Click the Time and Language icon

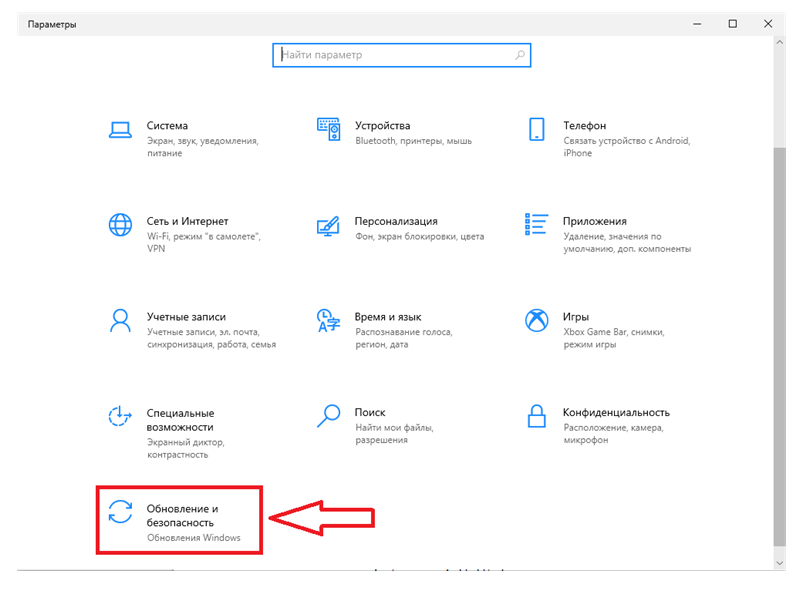(329, 320)
